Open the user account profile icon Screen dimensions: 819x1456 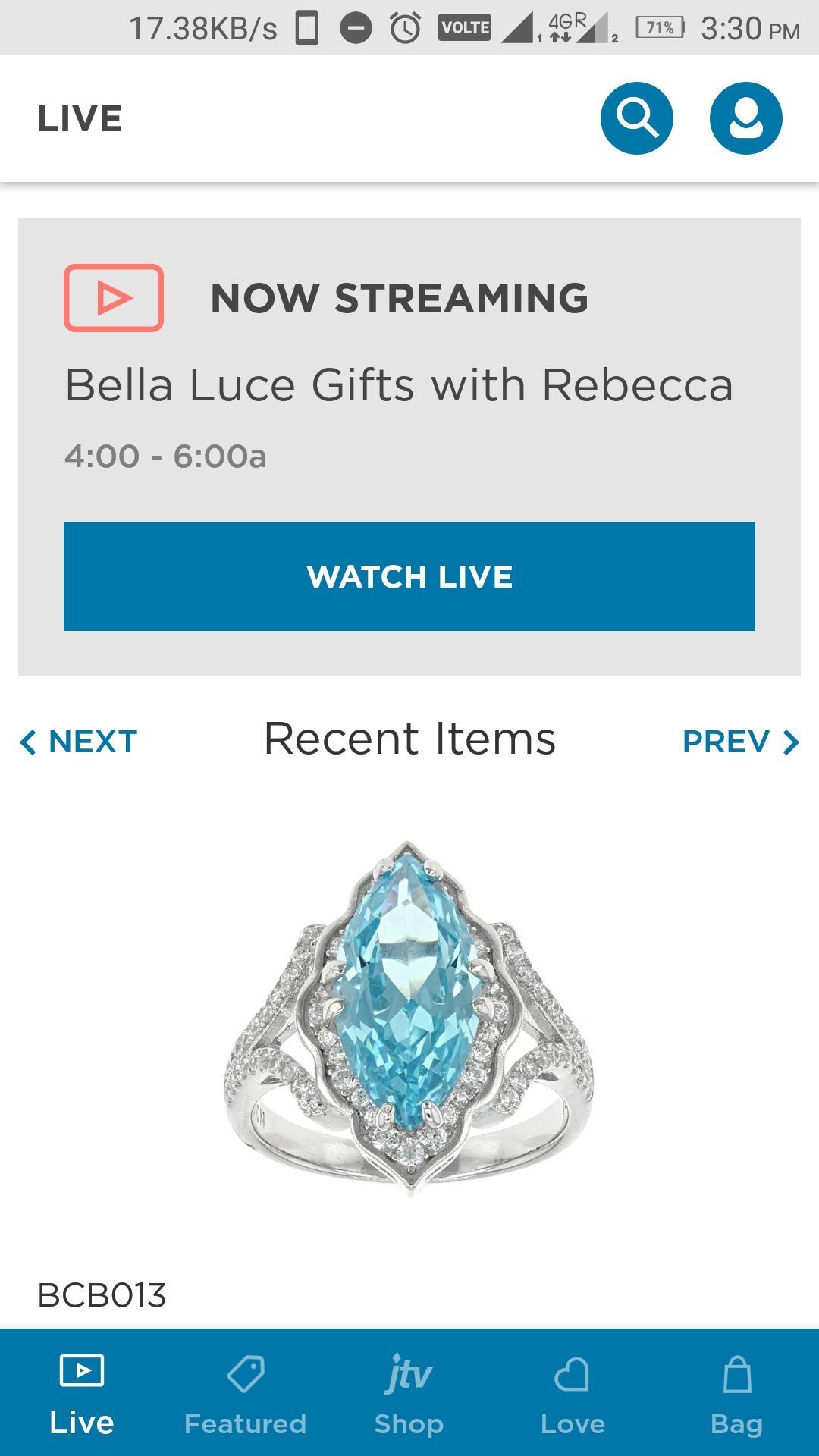[745, 118]
